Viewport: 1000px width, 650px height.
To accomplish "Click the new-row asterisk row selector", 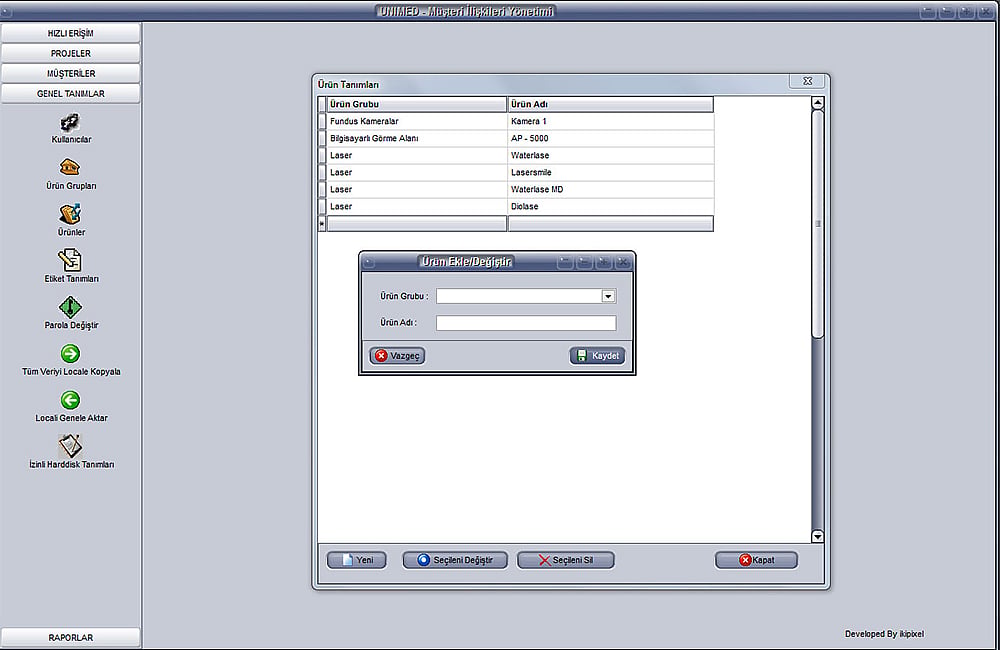I will (x=322, y=224).
